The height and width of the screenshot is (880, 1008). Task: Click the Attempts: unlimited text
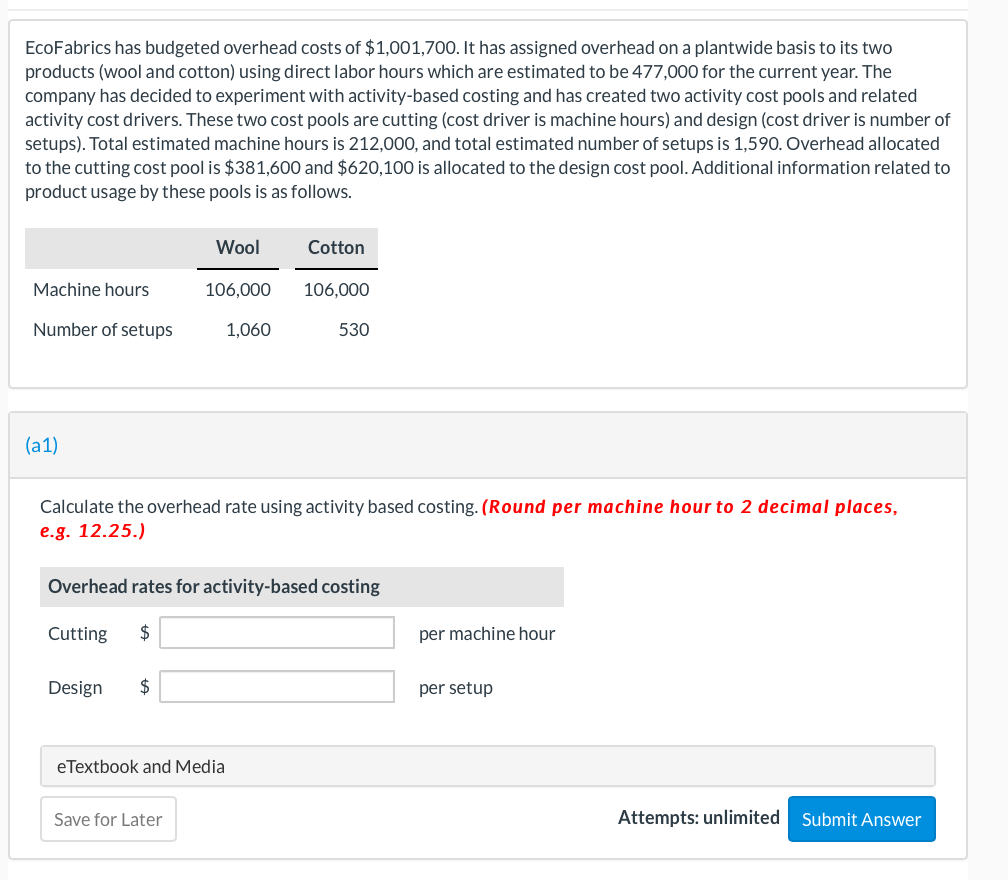pos(699,817)
